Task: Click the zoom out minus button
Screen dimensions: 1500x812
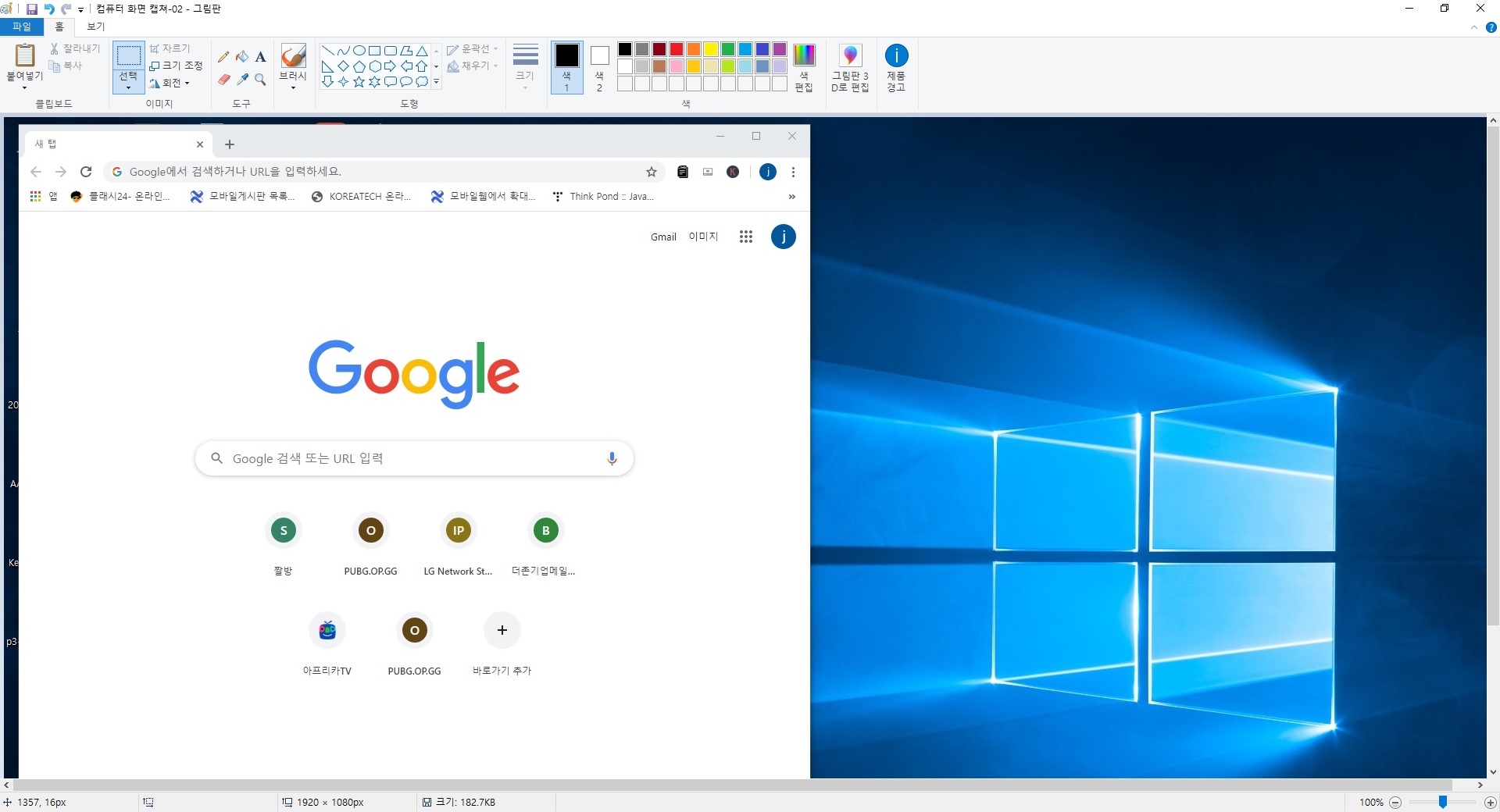Action: tap(1395, 802)
